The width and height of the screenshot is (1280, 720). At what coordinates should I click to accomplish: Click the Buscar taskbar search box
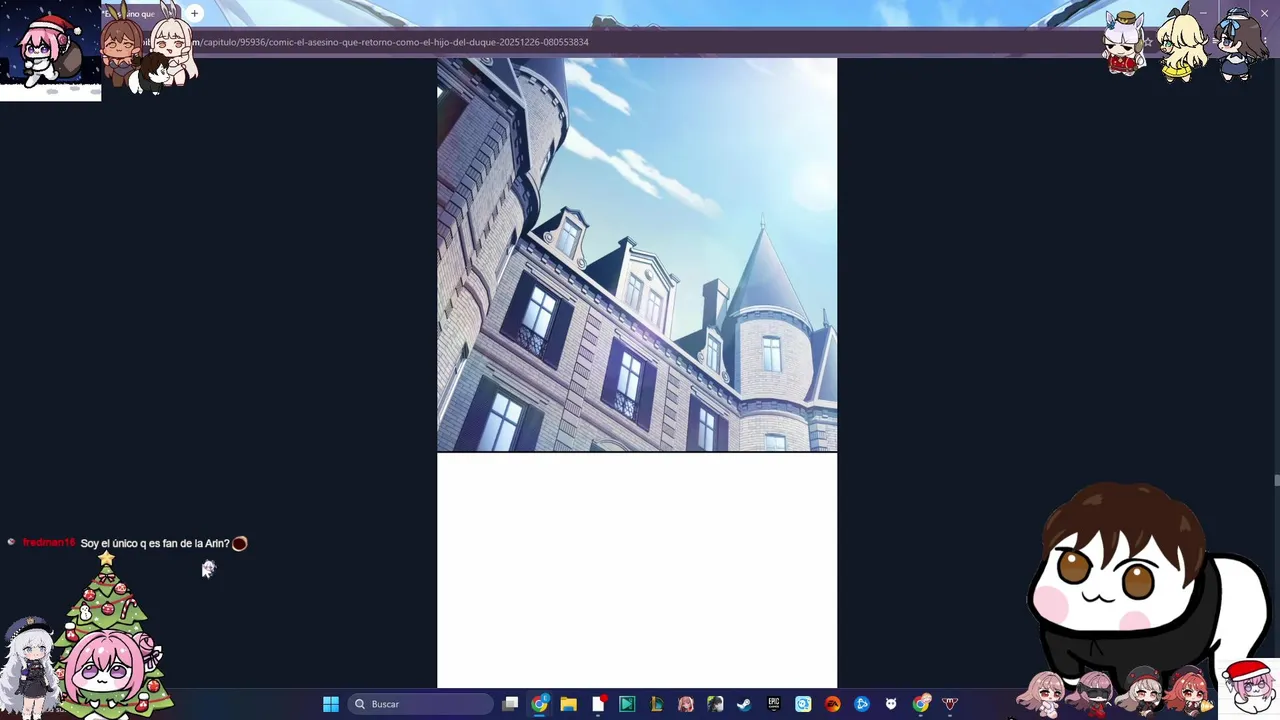[420, 704]
